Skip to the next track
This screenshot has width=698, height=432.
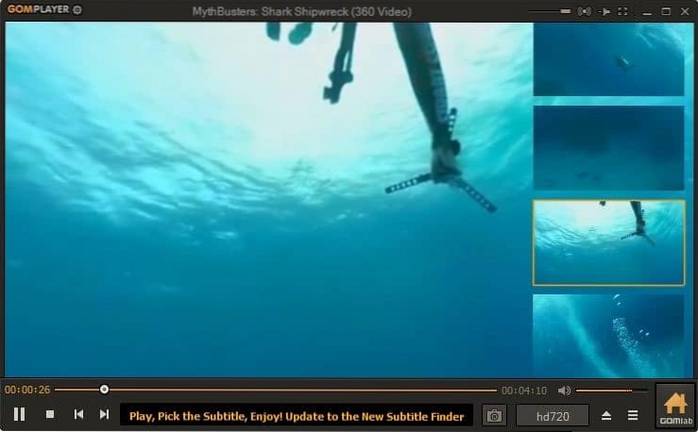[104, 414]
